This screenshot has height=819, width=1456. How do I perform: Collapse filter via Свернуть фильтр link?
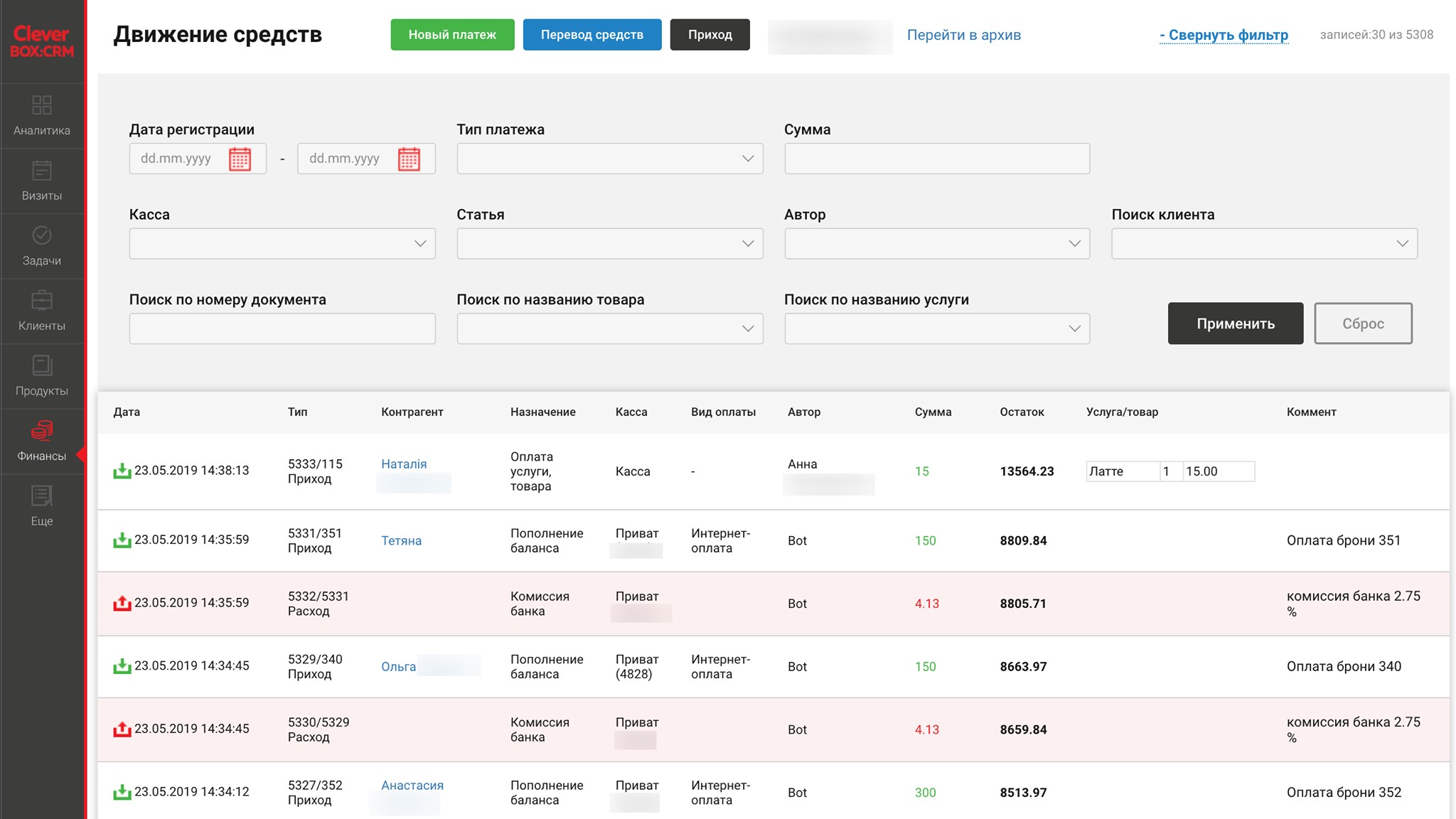point(1224,35)
